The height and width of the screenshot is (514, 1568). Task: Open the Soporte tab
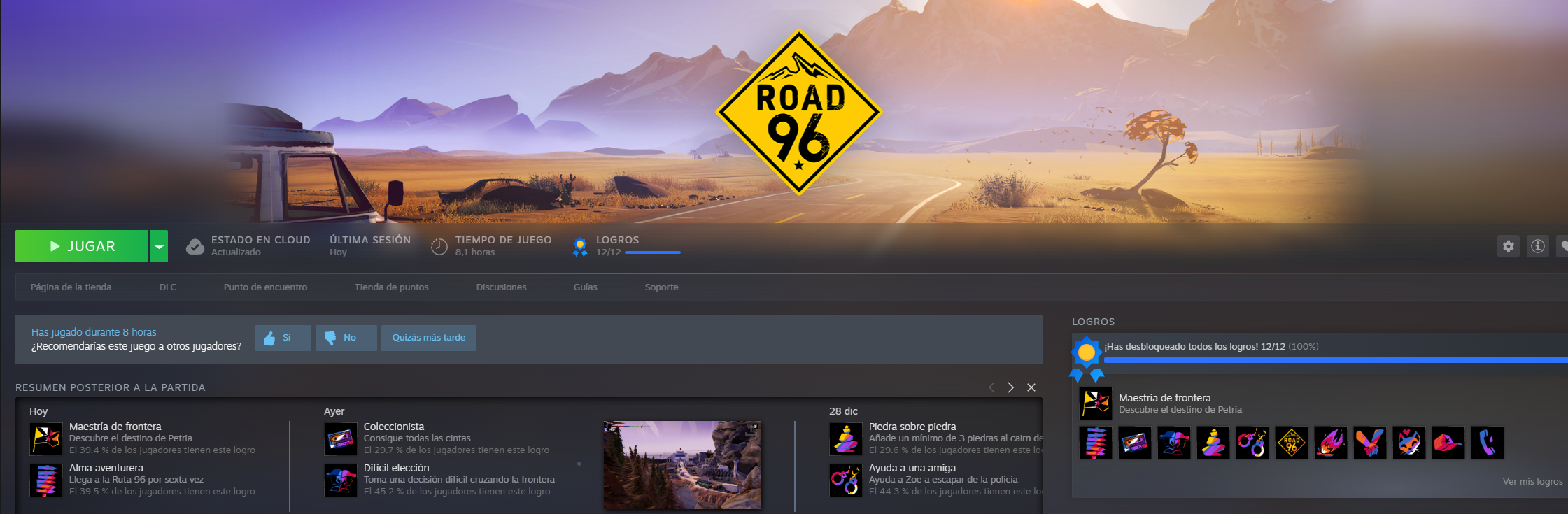[x=662, y=287]
